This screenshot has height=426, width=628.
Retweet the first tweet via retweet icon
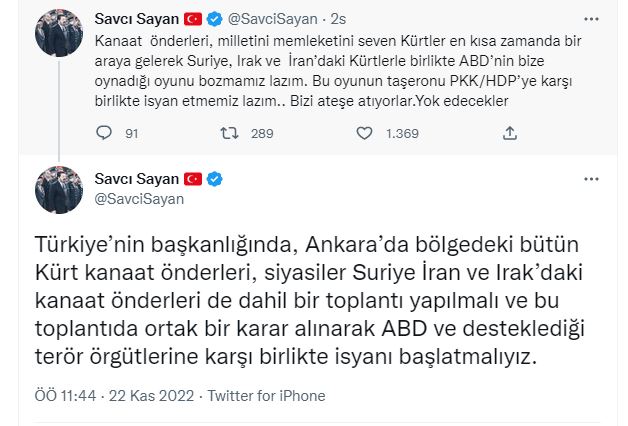[229, 133]
